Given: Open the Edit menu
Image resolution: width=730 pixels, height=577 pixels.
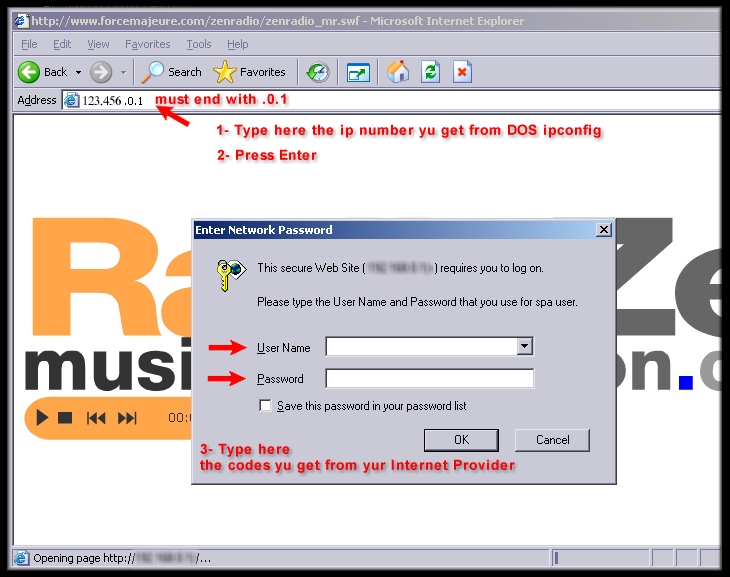Looking at the screenshot, I should tap(62, 44).
